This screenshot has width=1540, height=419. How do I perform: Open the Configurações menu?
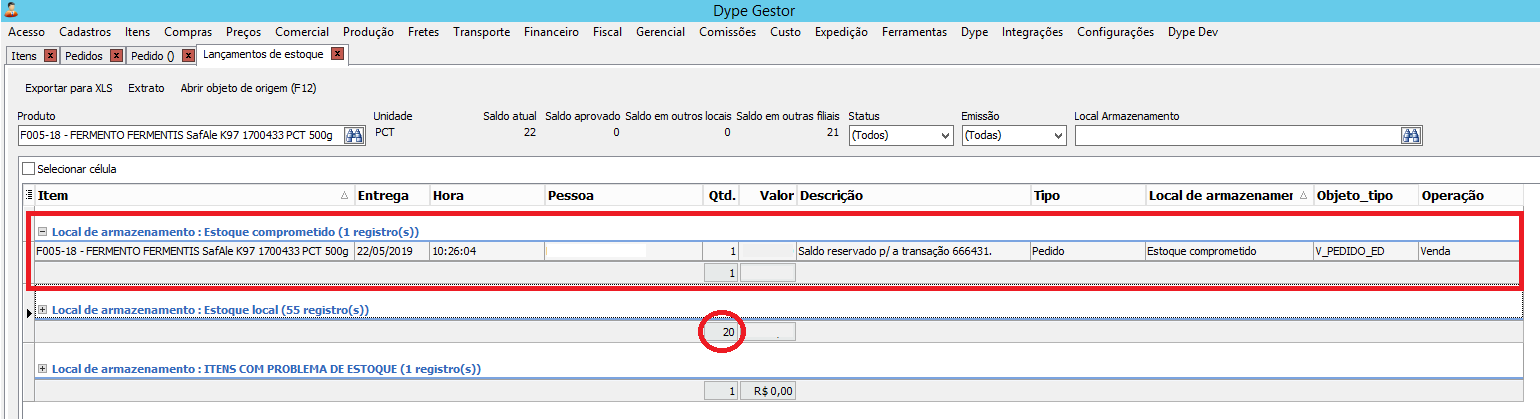(1115, 32)
